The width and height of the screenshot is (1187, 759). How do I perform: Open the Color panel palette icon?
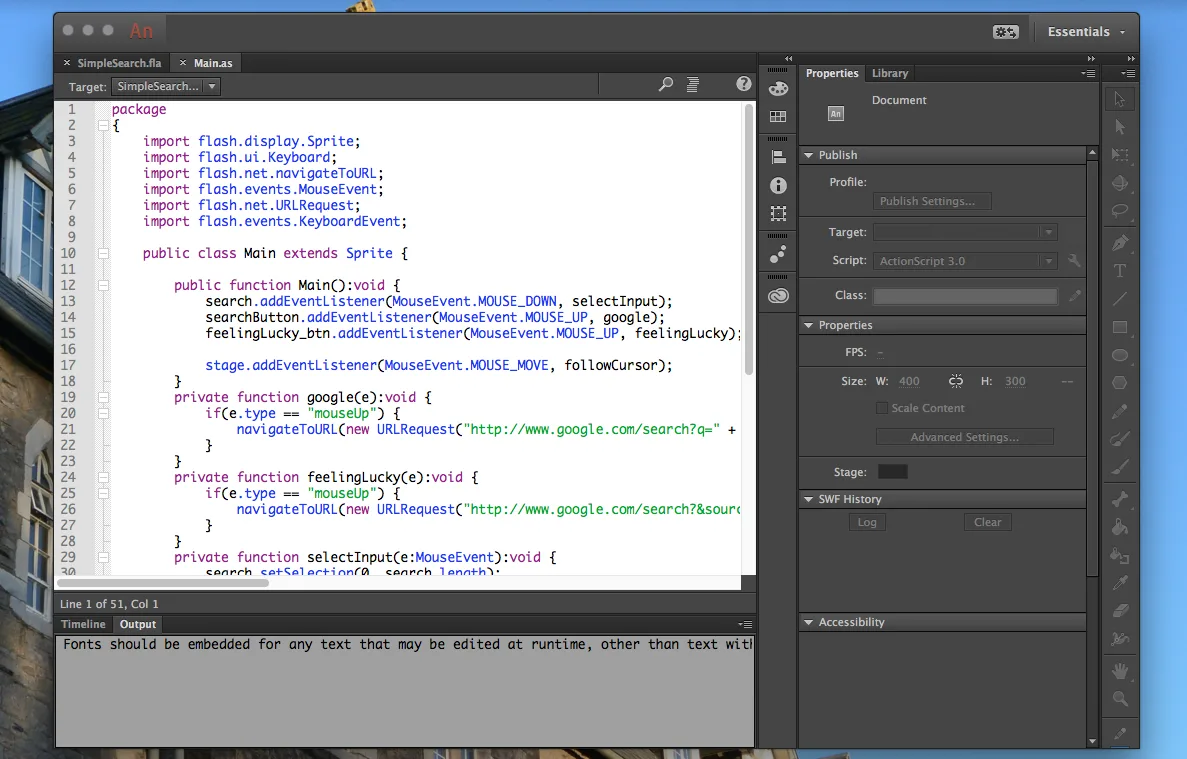778,89
